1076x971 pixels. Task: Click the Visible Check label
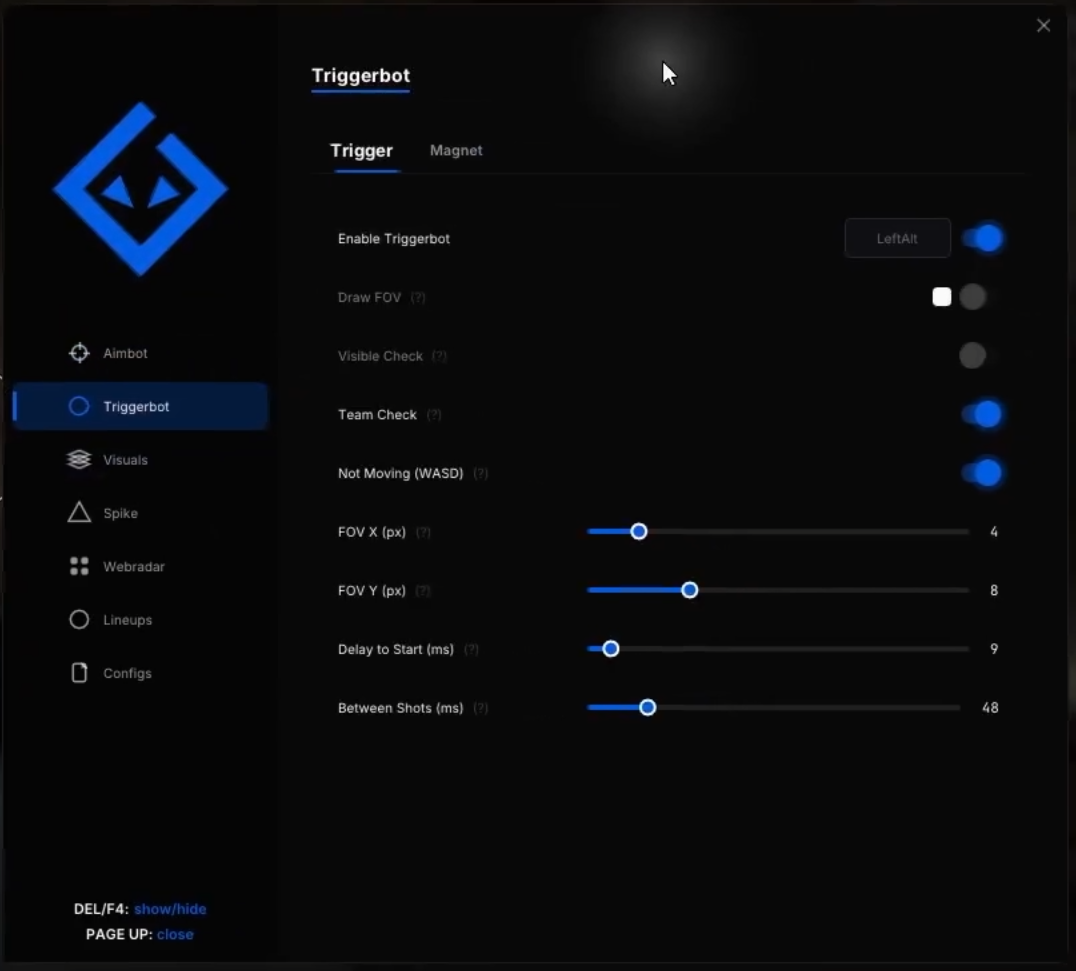[380, 356]
